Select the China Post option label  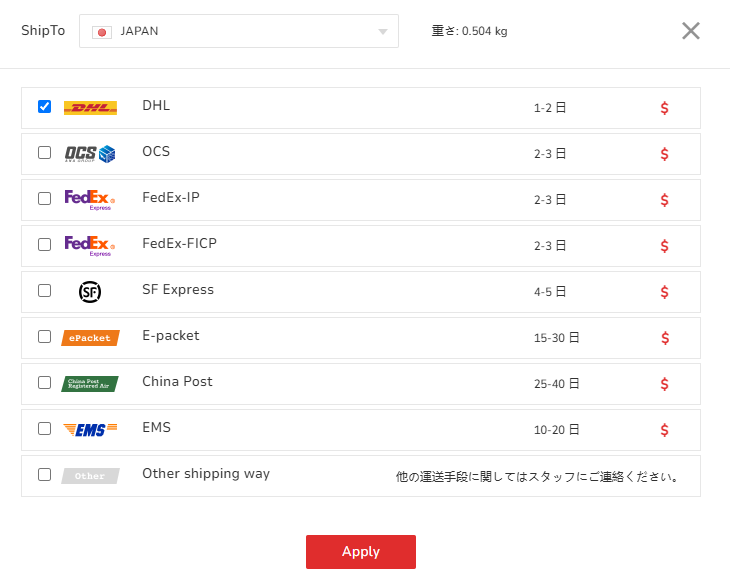(x=177, y=382)
